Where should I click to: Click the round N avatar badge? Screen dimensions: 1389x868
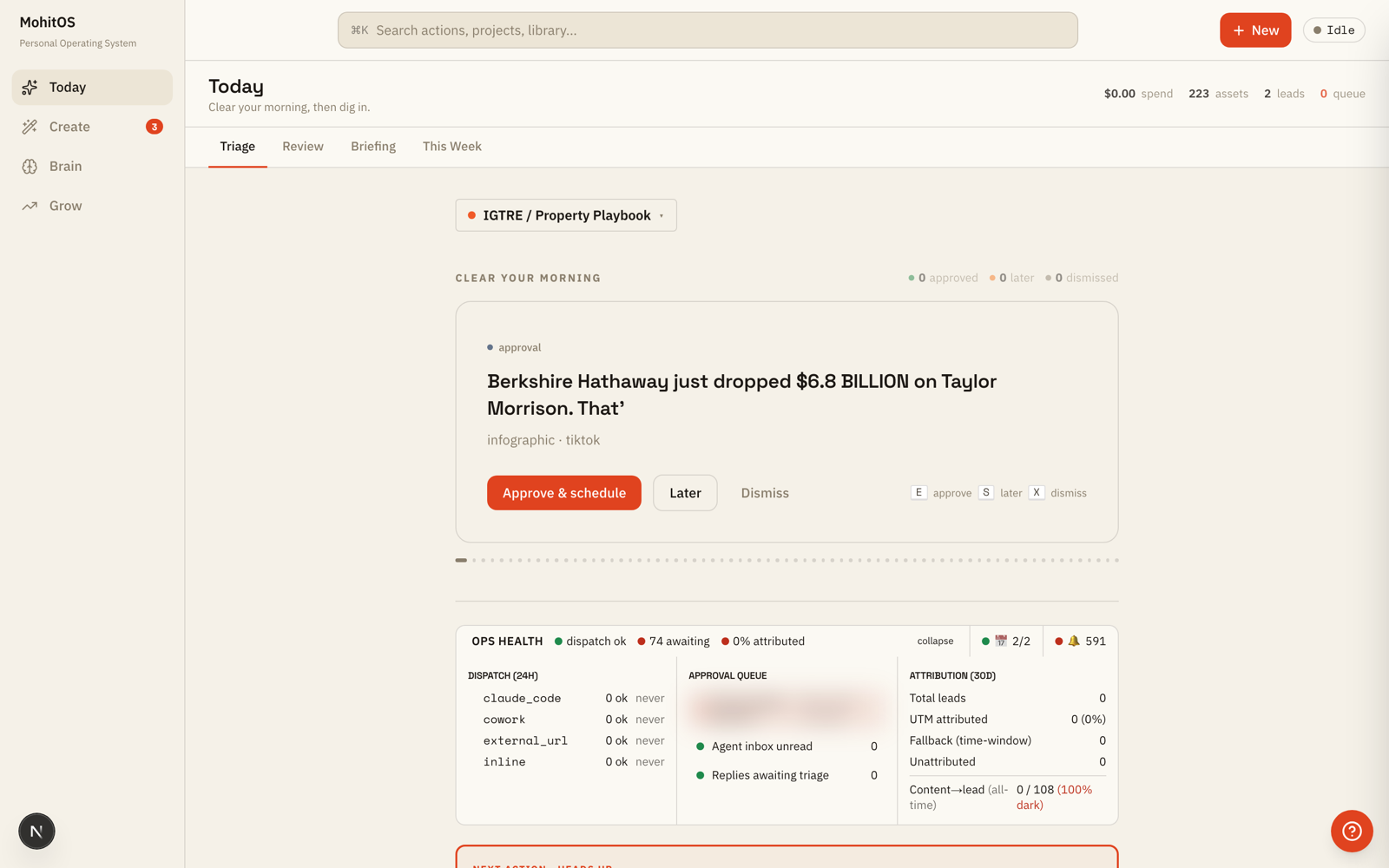point(36,832)
